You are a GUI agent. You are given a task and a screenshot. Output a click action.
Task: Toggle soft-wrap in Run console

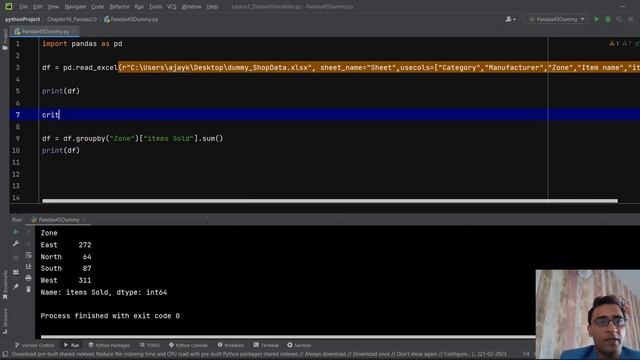[x=28, y=255]
